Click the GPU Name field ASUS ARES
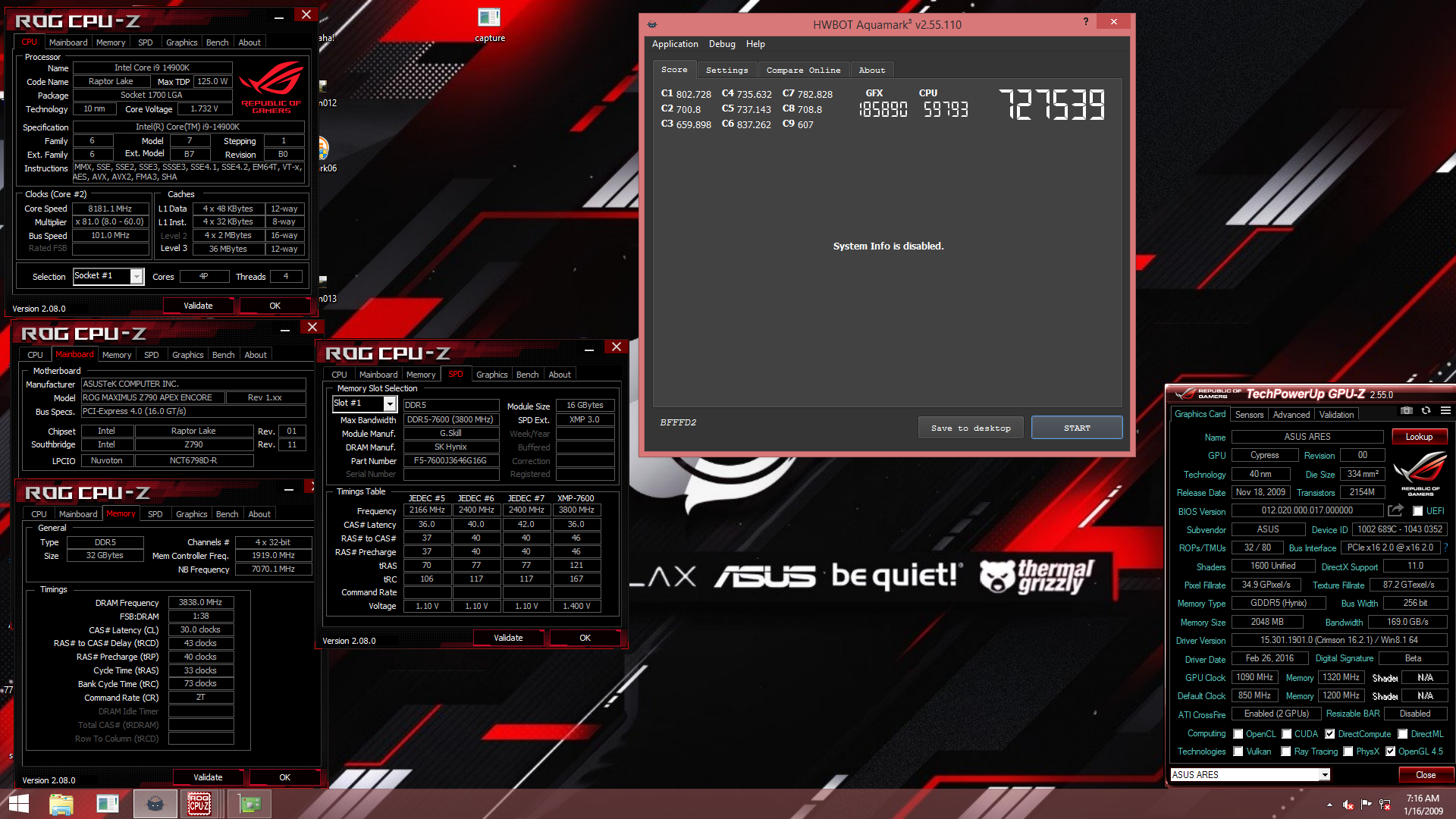The width and height of the screenshot is (1456, 819). tap(1307, 437)
